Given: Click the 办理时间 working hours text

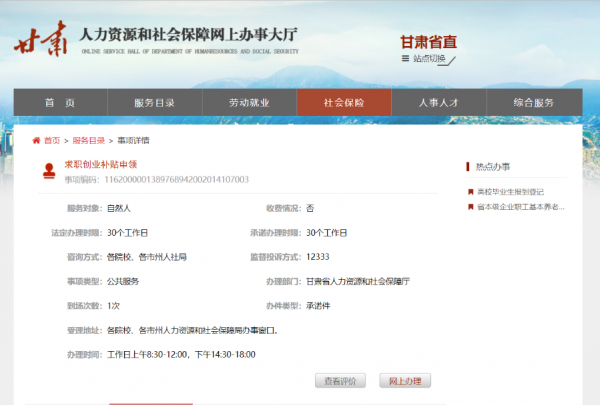Looking at the screenshot, I should tap(181, 354).
